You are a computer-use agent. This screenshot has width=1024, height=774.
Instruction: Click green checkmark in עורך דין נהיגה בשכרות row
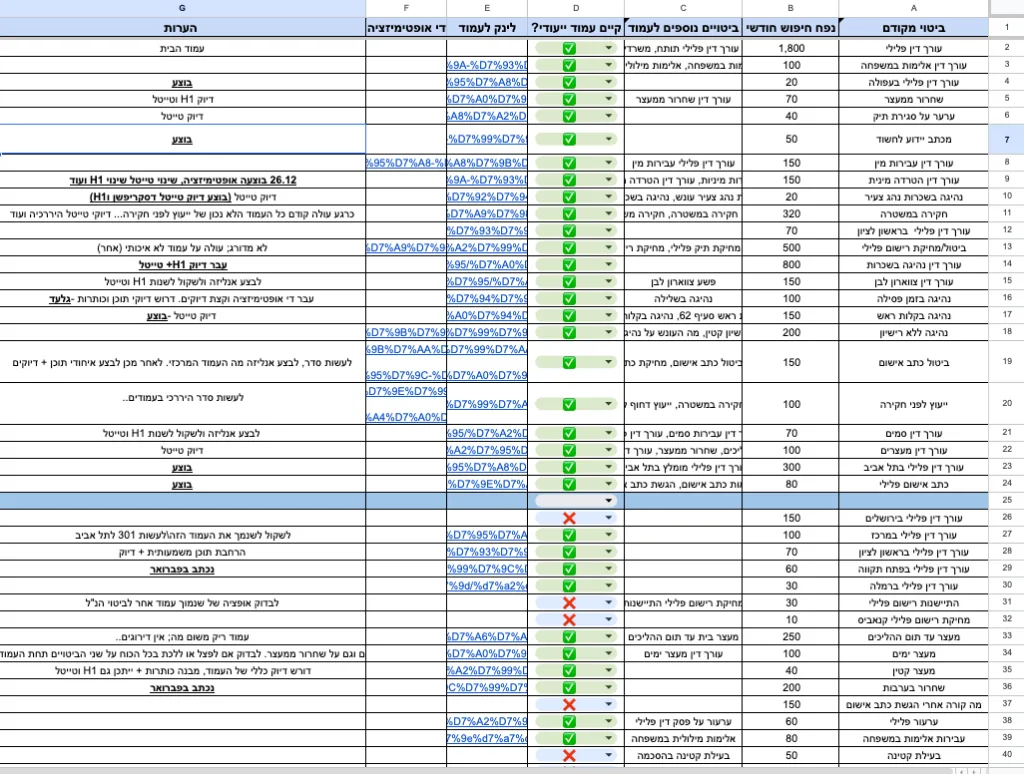pos(569,265)
